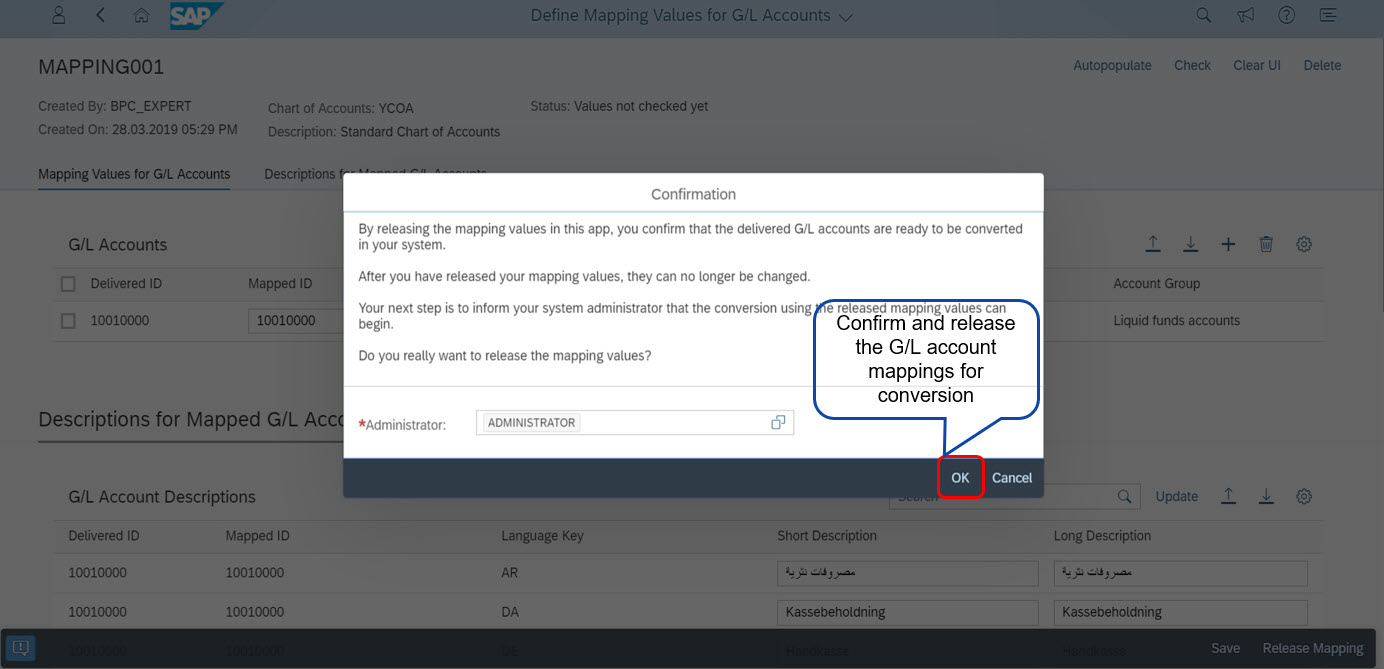Select the AR language key cell
Image resolution: width=1384 pixels, height=669 pixels.
coord(510,573)
